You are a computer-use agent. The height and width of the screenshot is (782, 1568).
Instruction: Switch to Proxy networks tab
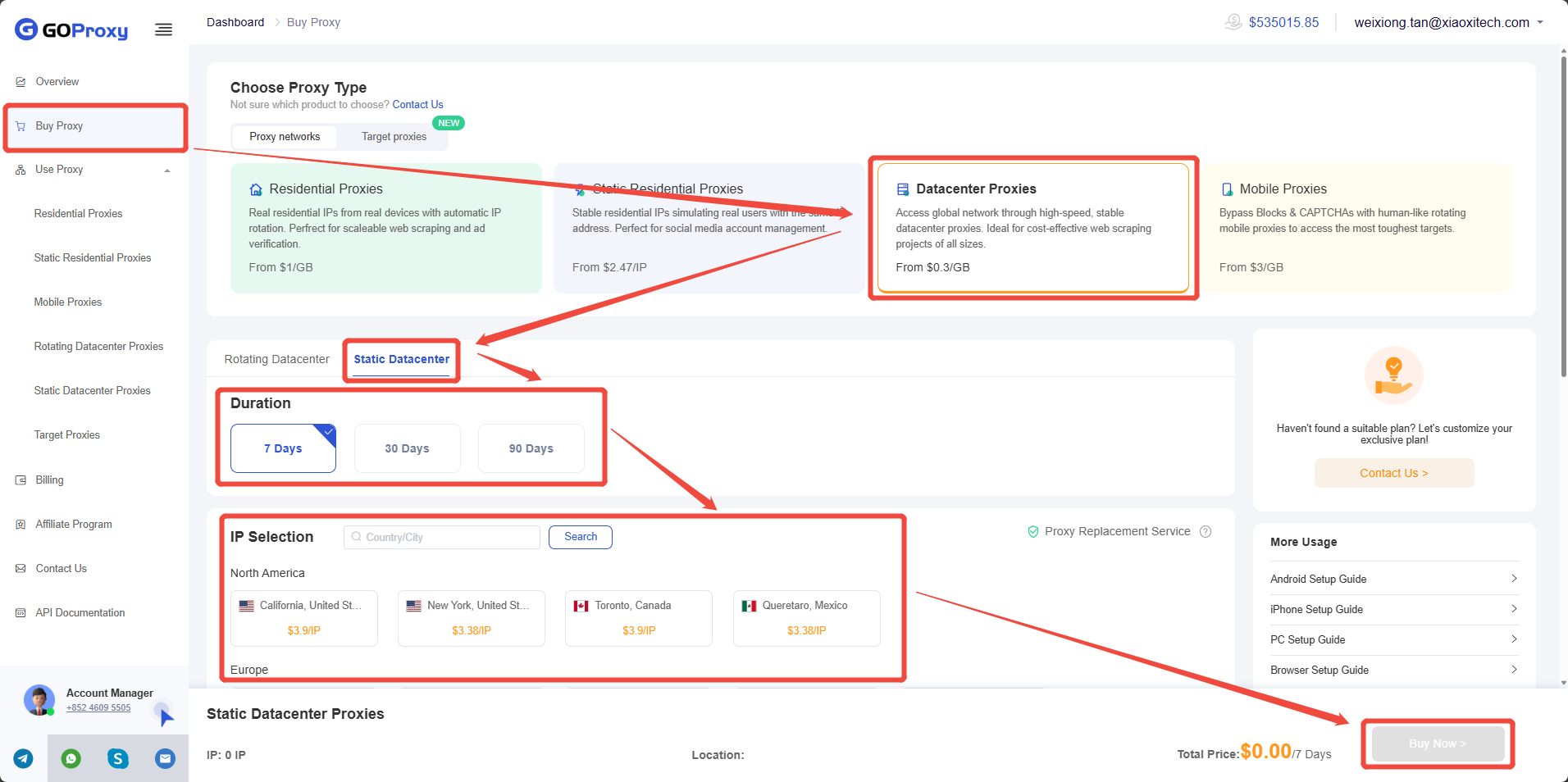click(285, 137)
